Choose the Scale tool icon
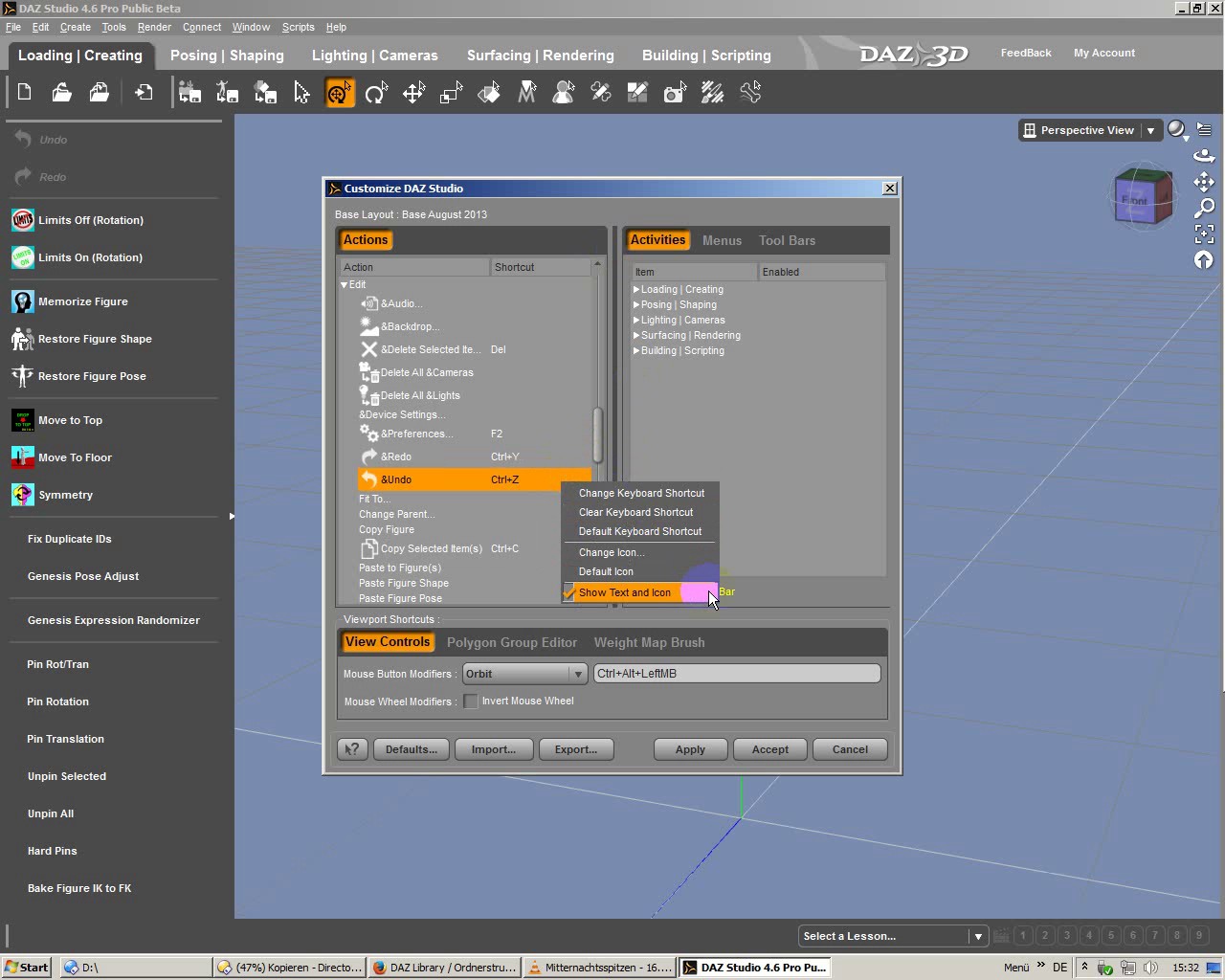This screenshot has width=1225, height=980. pyautogui.click(x=451, y=93)
